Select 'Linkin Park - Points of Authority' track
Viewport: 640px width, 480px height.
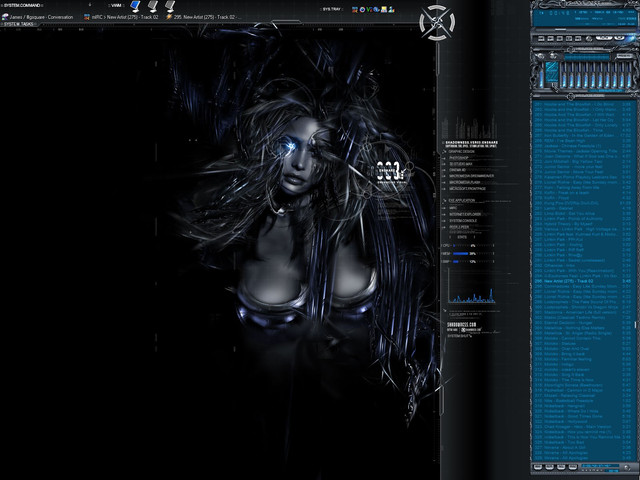tap(582, 219)
